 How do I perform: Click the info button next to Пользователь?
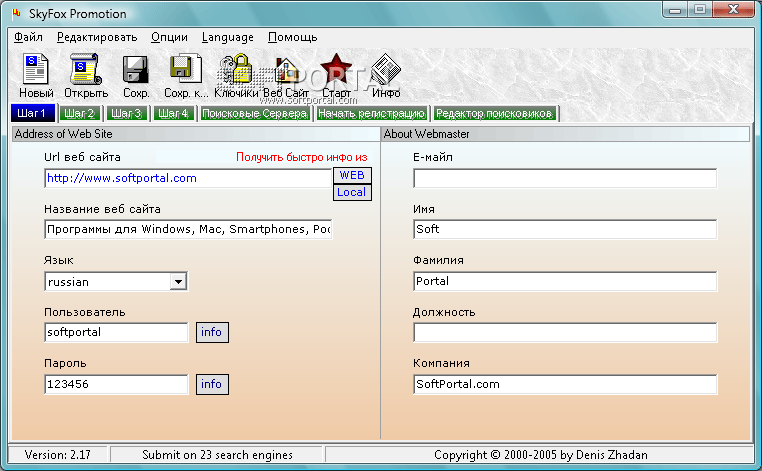(212, 332)
